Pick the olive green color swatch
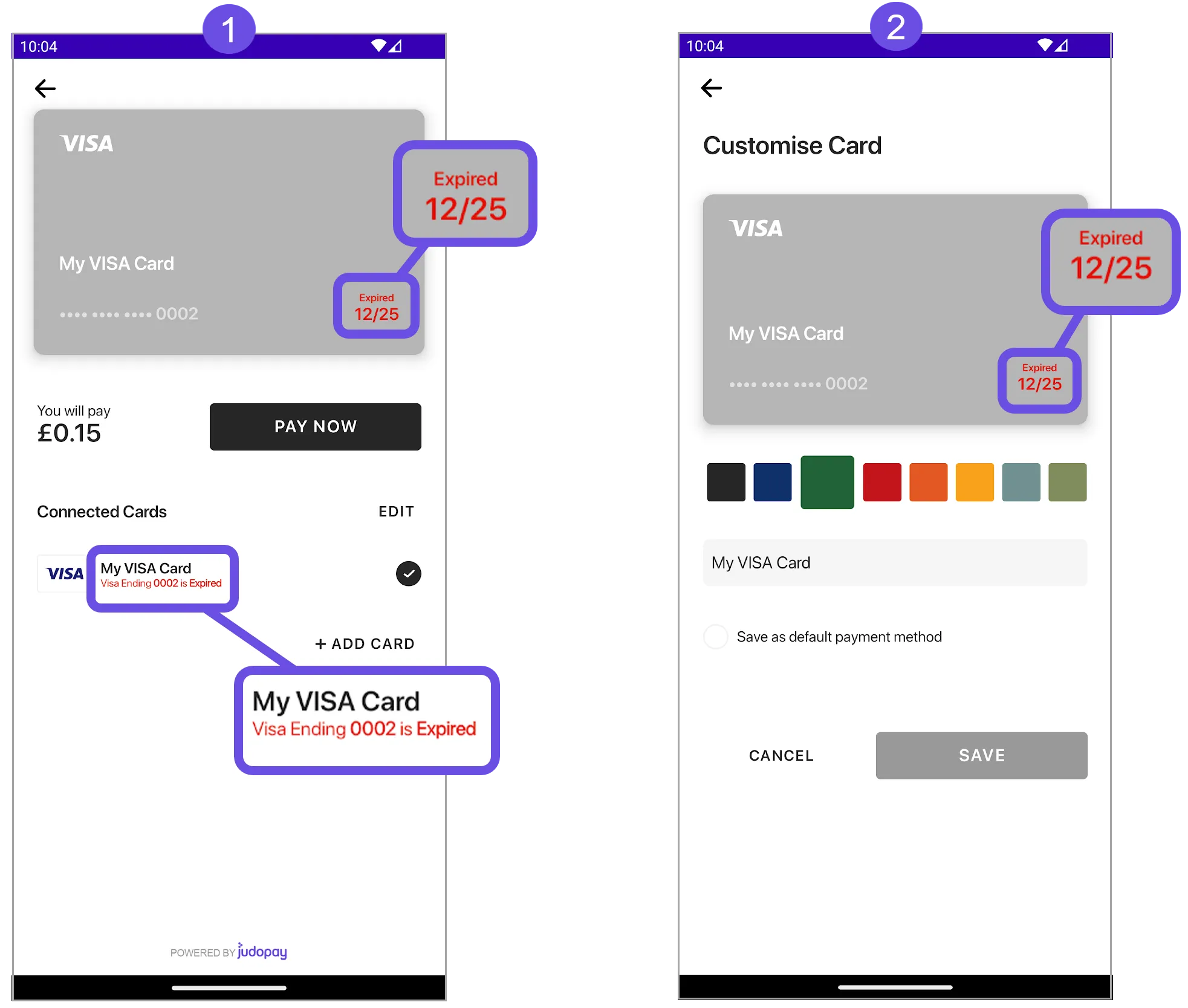1188x1008 pixels. pos(1067,482)
